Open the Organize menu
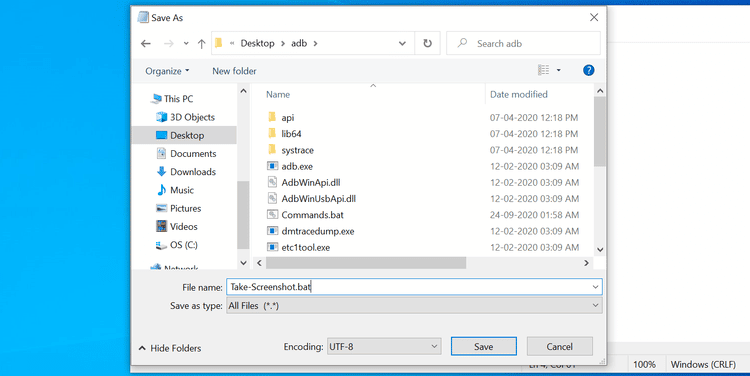The height and width of the screenshot is (376, 750). coord(167,71)
